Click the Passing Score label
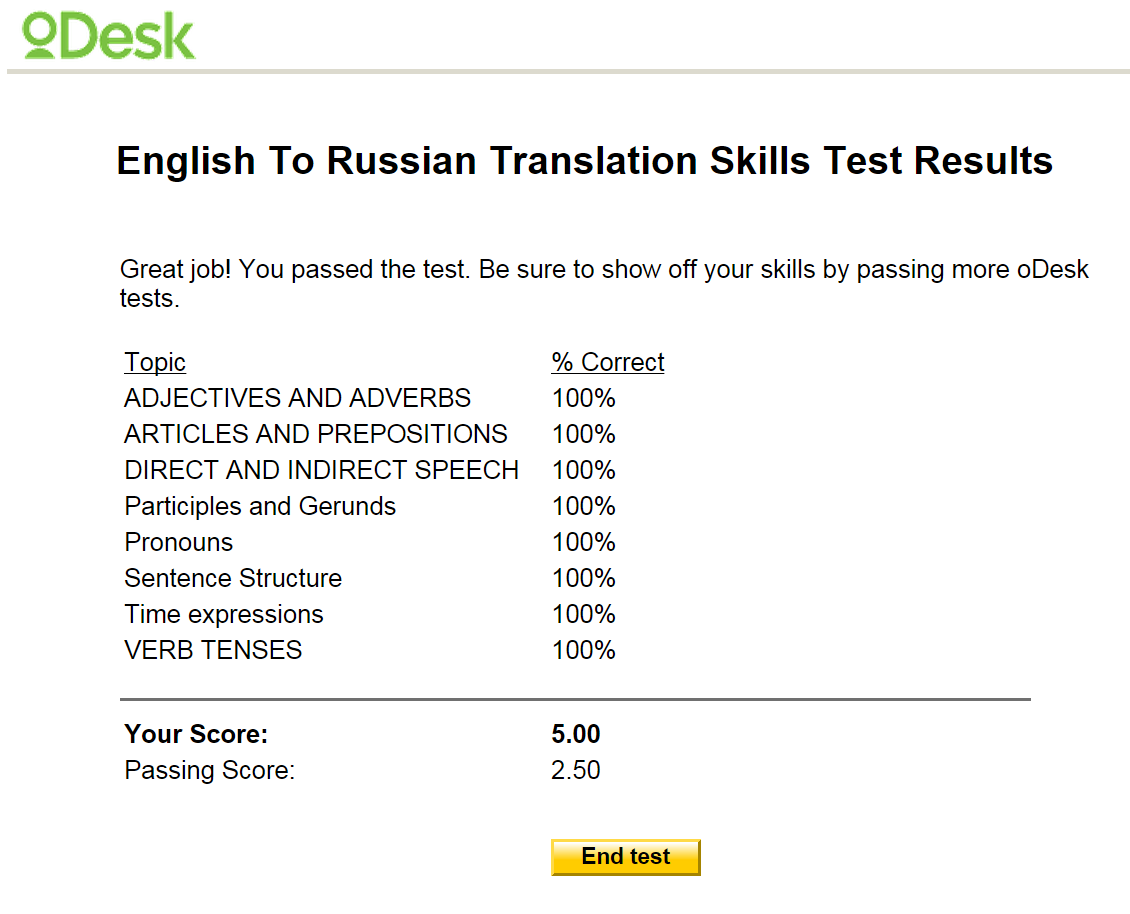The image size is (1130, 914). click(x=209, y=771)
